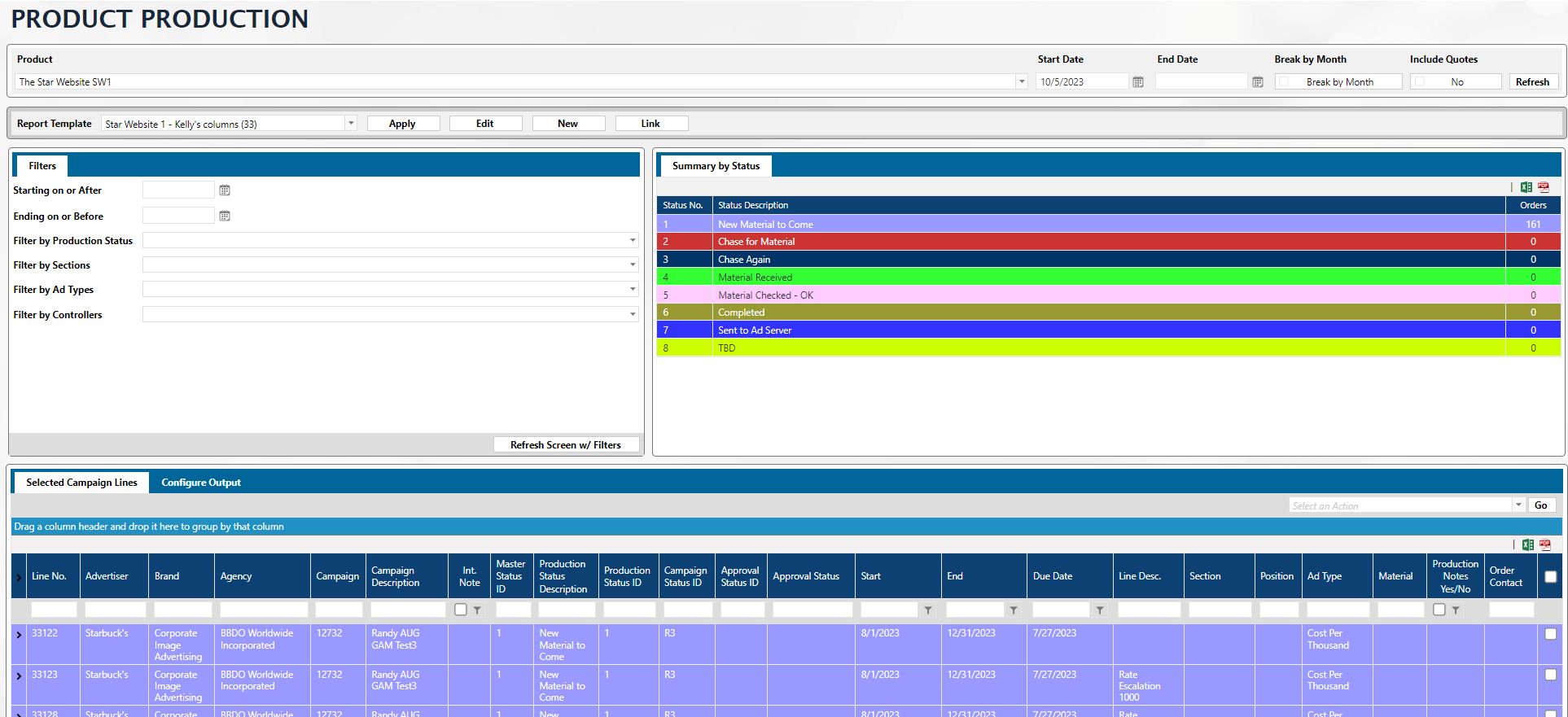Image resolution: width=1568 pixels, height=717 pixels.
Task: Export campaign lines grid to Excel
Action: (1528, 544)
